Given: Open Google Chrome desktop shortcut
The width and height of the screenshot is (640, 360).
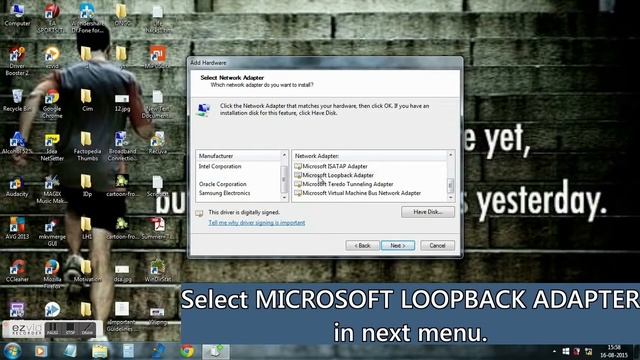Looking at the screenshot, I should (52, 103).
